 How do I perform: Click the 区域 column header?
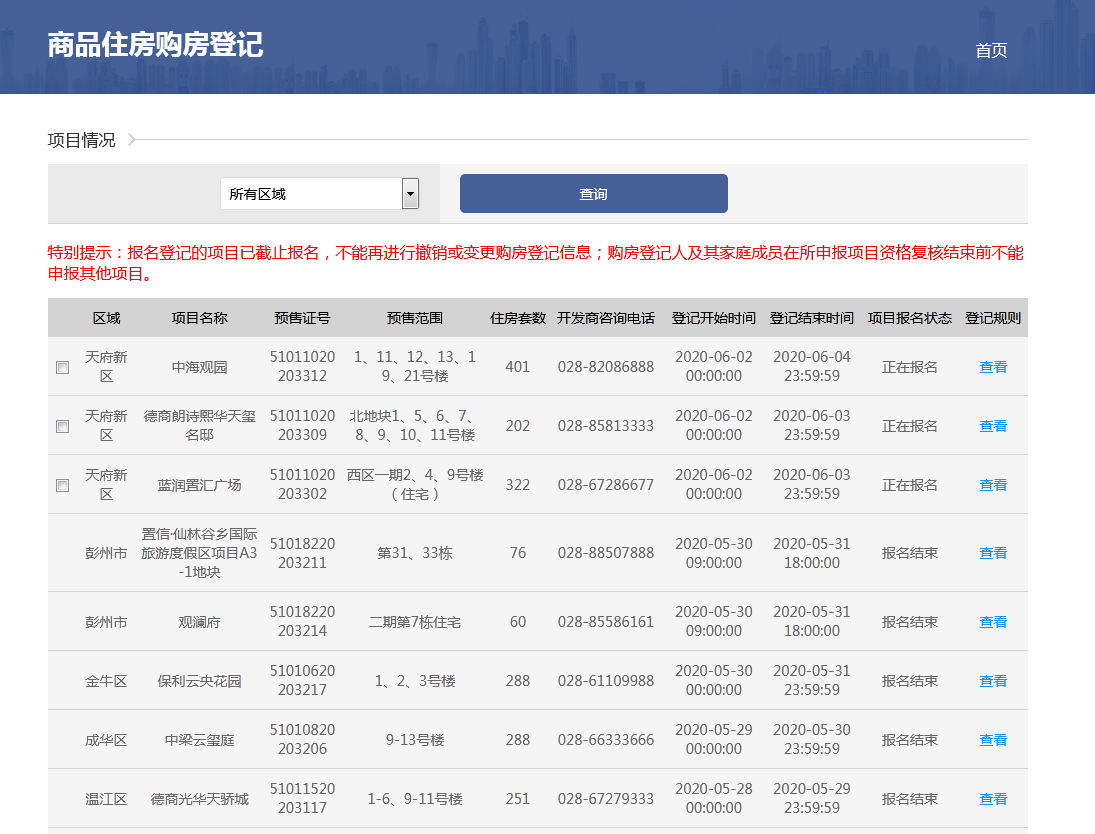[x=106, y=317]
